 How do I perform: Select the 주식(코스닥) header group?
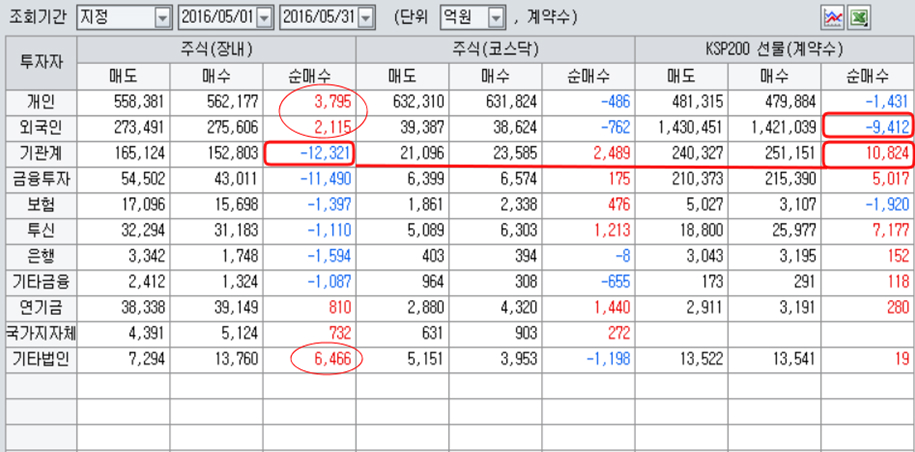[x=495, y=49]
